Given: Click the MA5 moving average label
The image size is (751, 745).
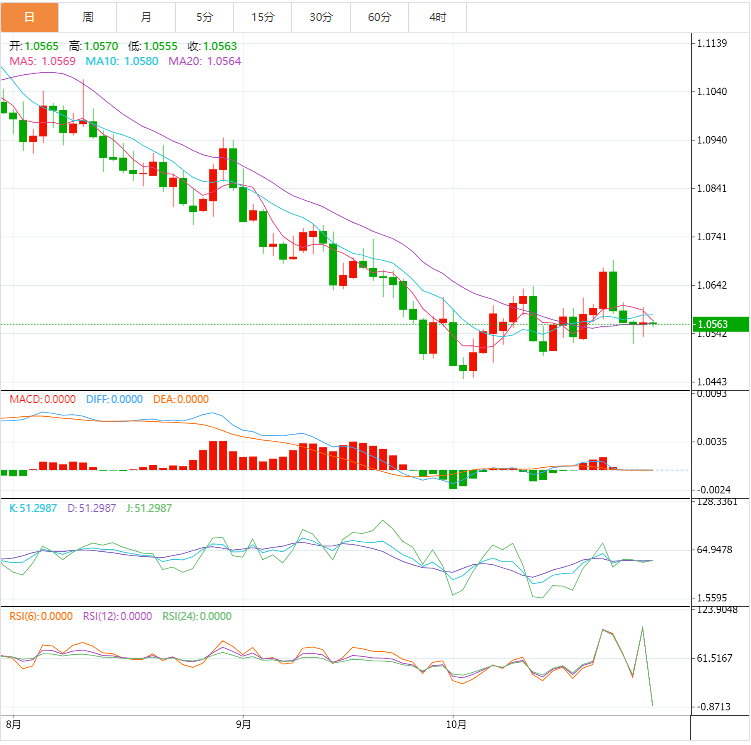Looking at the screenshot, I should tap(42, 61).
